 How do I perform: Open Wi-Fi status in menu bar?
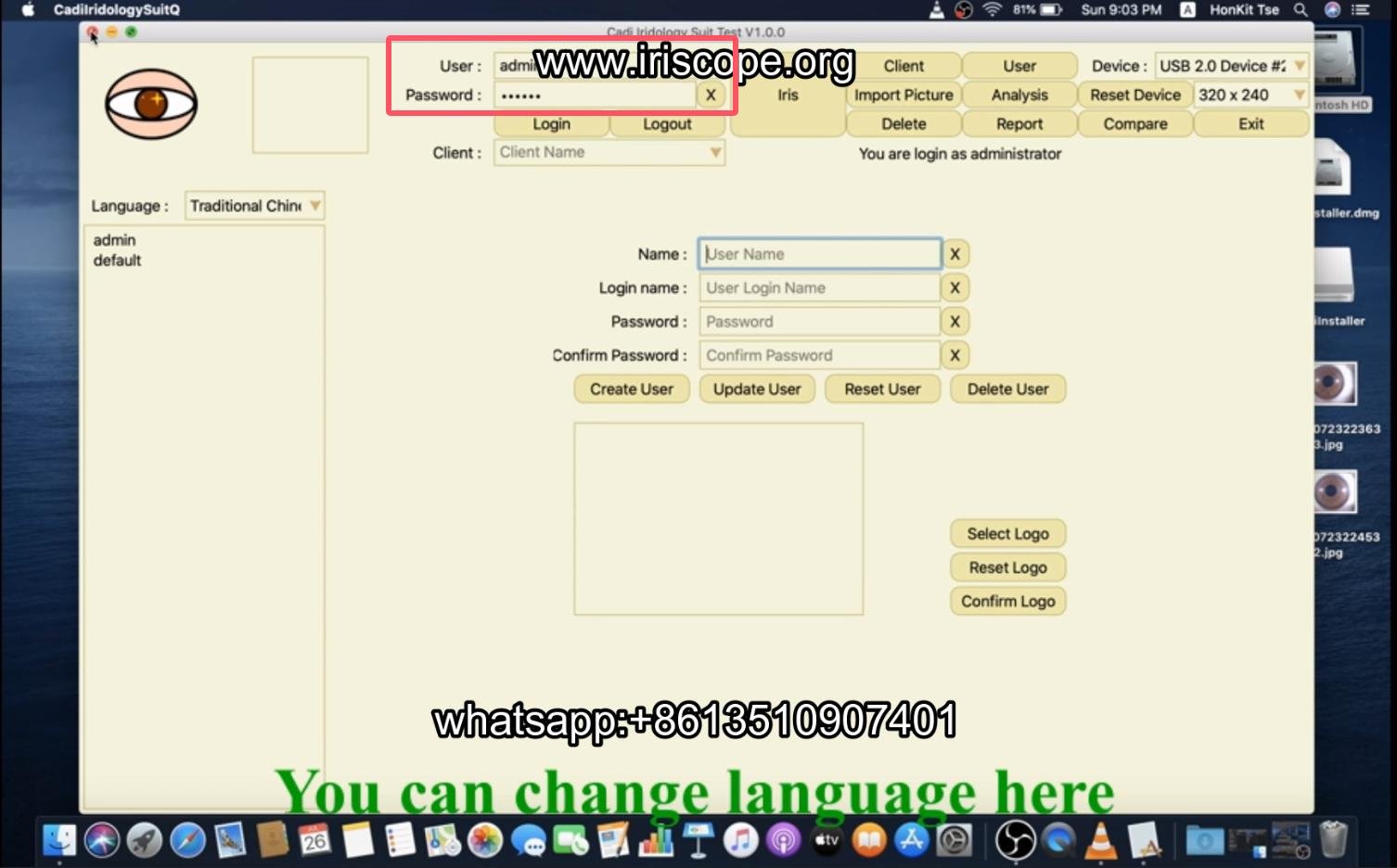[x=992, y=9]
